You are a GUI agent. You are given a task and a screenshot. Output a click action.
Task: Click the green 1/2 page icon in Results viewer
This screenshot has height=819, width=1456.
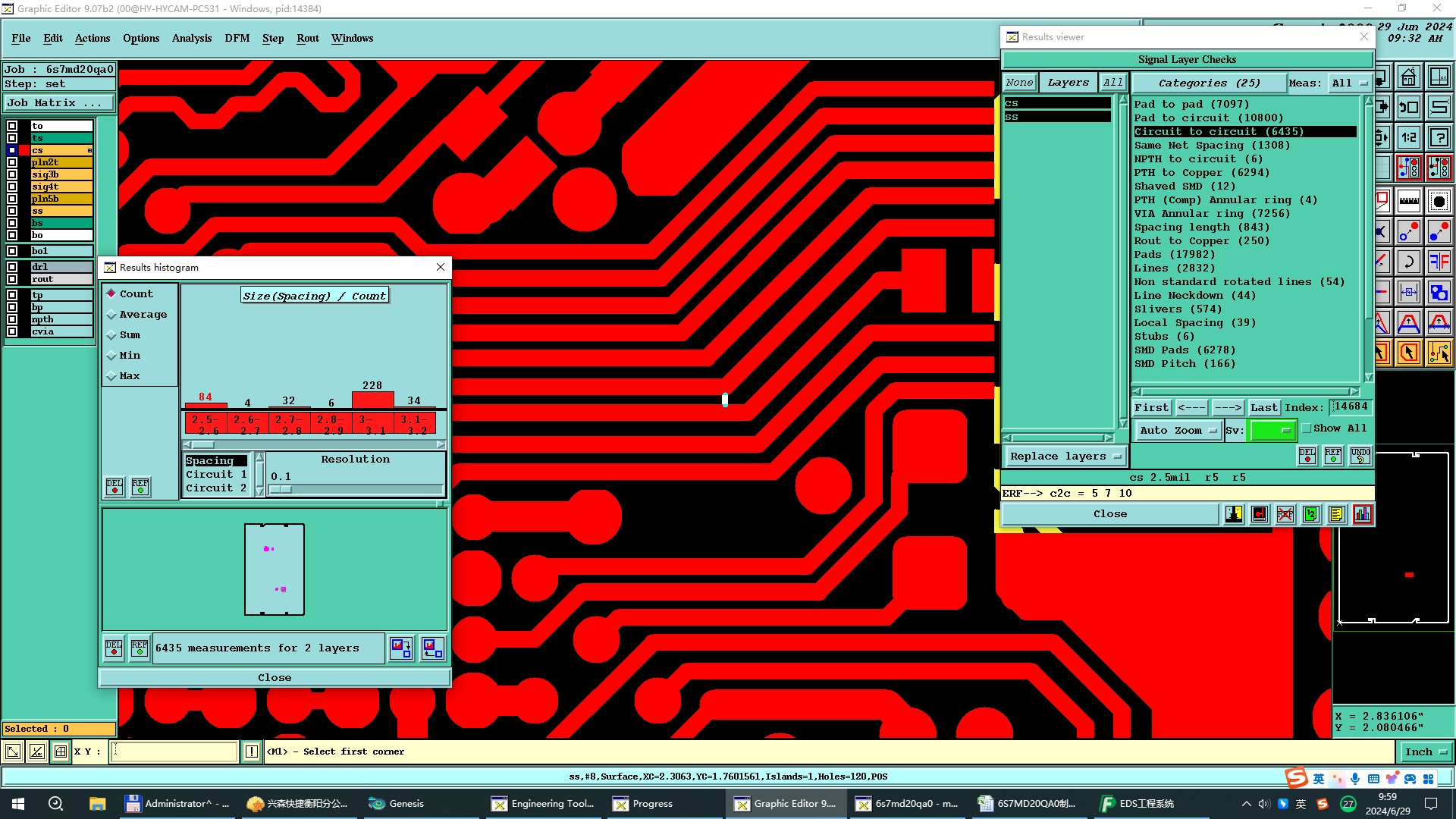click(x=1310, y=514)
